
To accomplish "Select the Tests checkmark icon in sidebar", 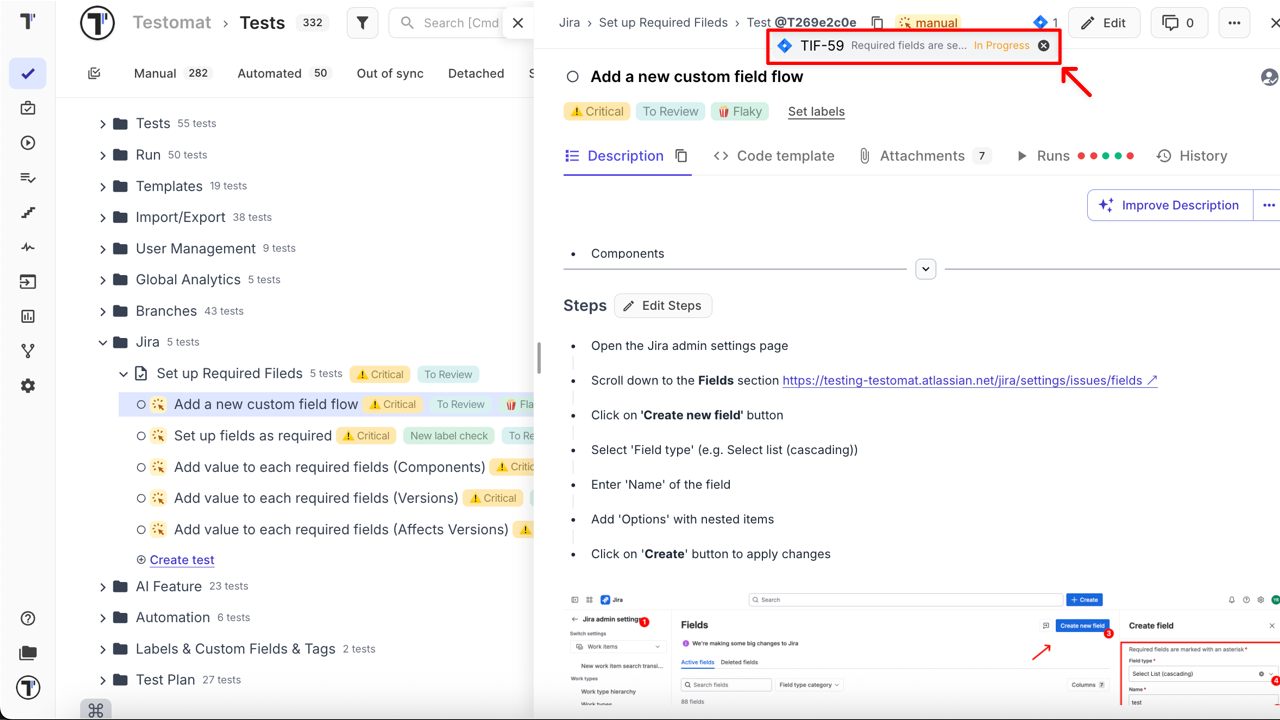I will 27,72.
